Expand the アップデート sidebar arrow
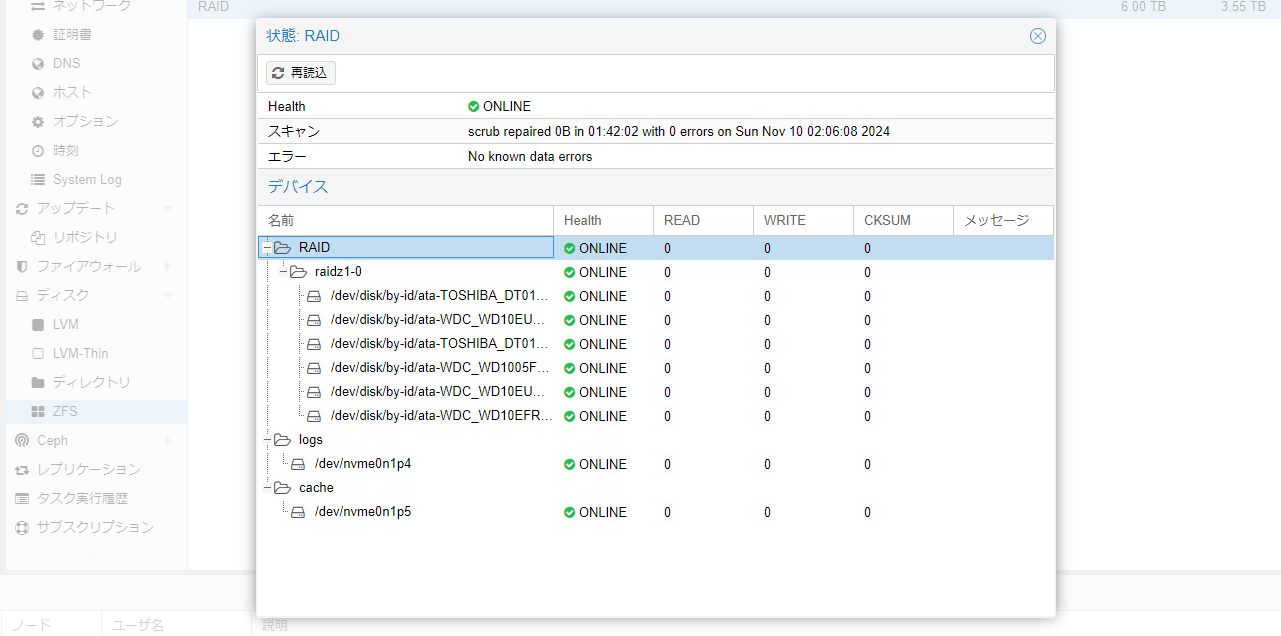Viewport: 1281px width, 636px height. click(168, 209)
